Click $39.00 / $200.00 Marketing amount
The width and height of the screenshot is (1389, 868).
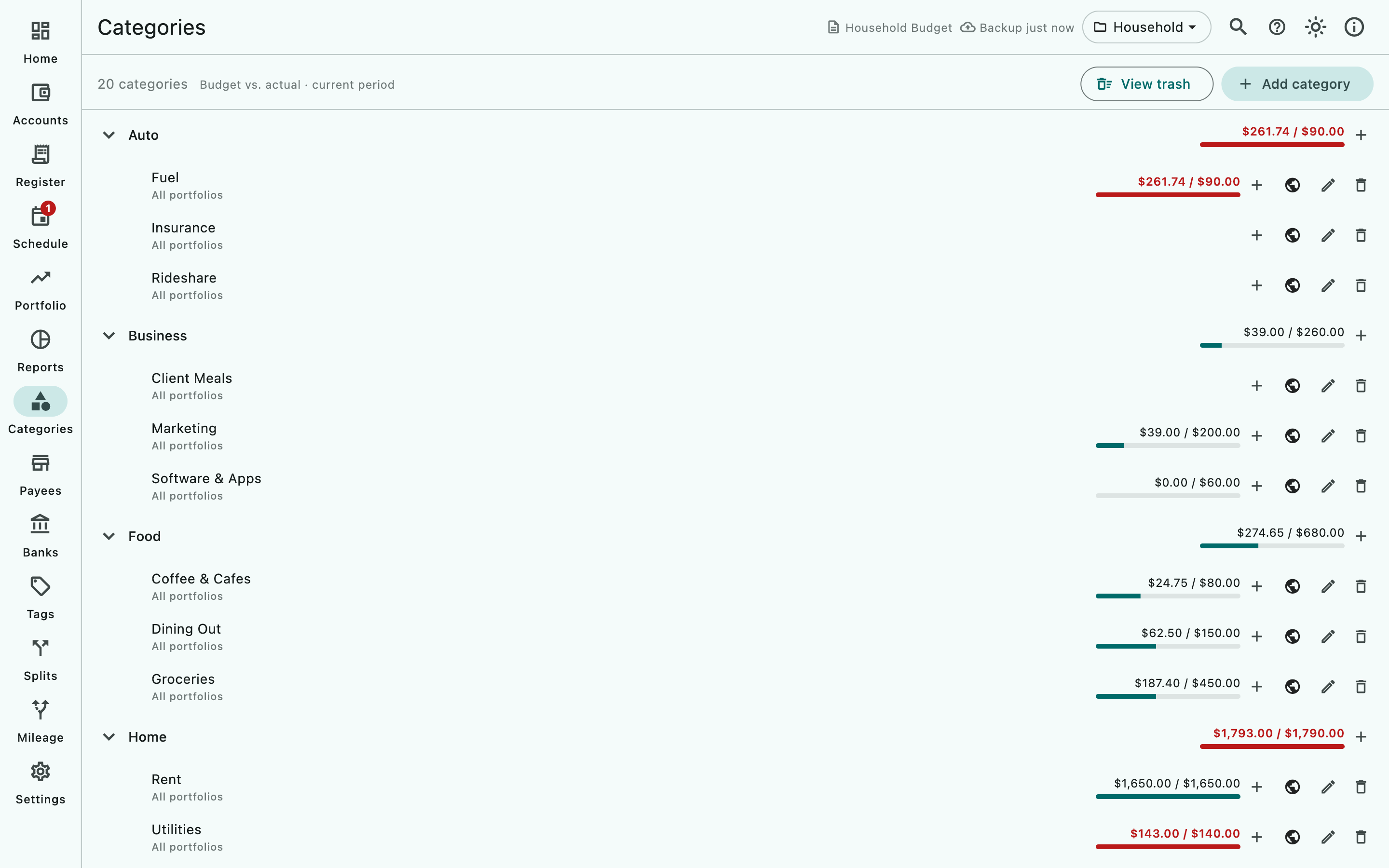[x=1189, y=432]
